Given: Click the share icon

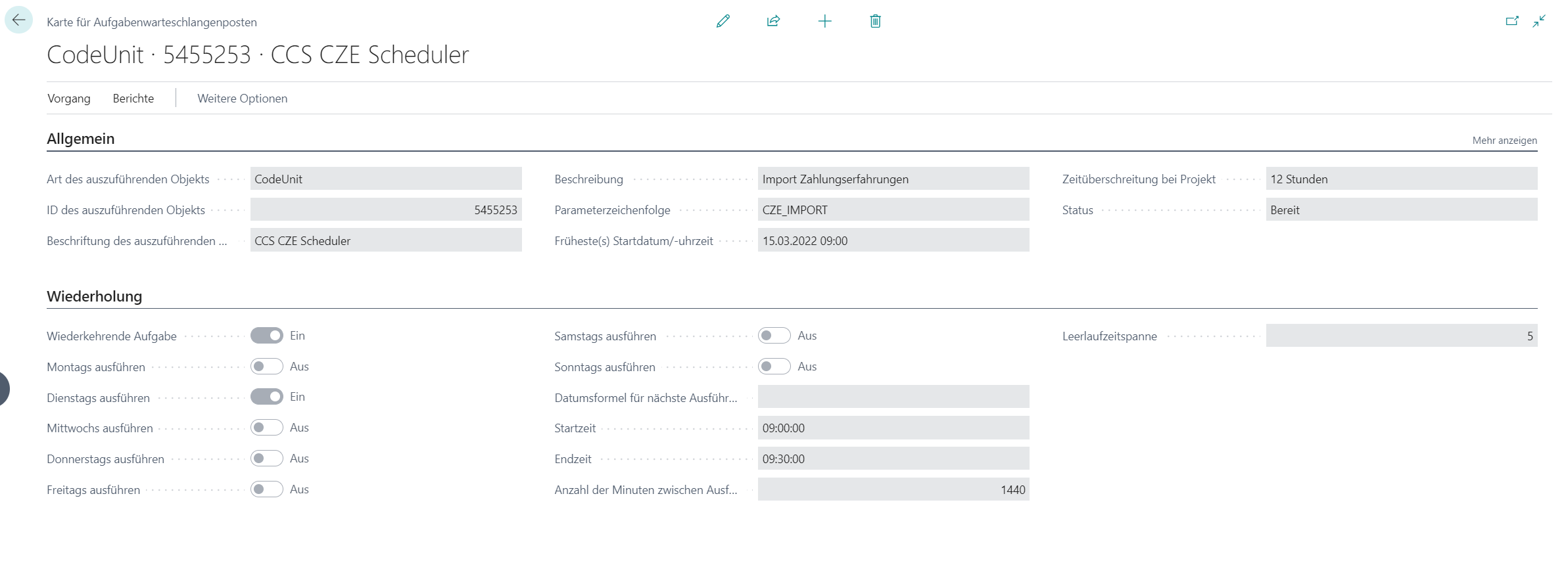Looking at the screenshot, I should coord(773,21).
